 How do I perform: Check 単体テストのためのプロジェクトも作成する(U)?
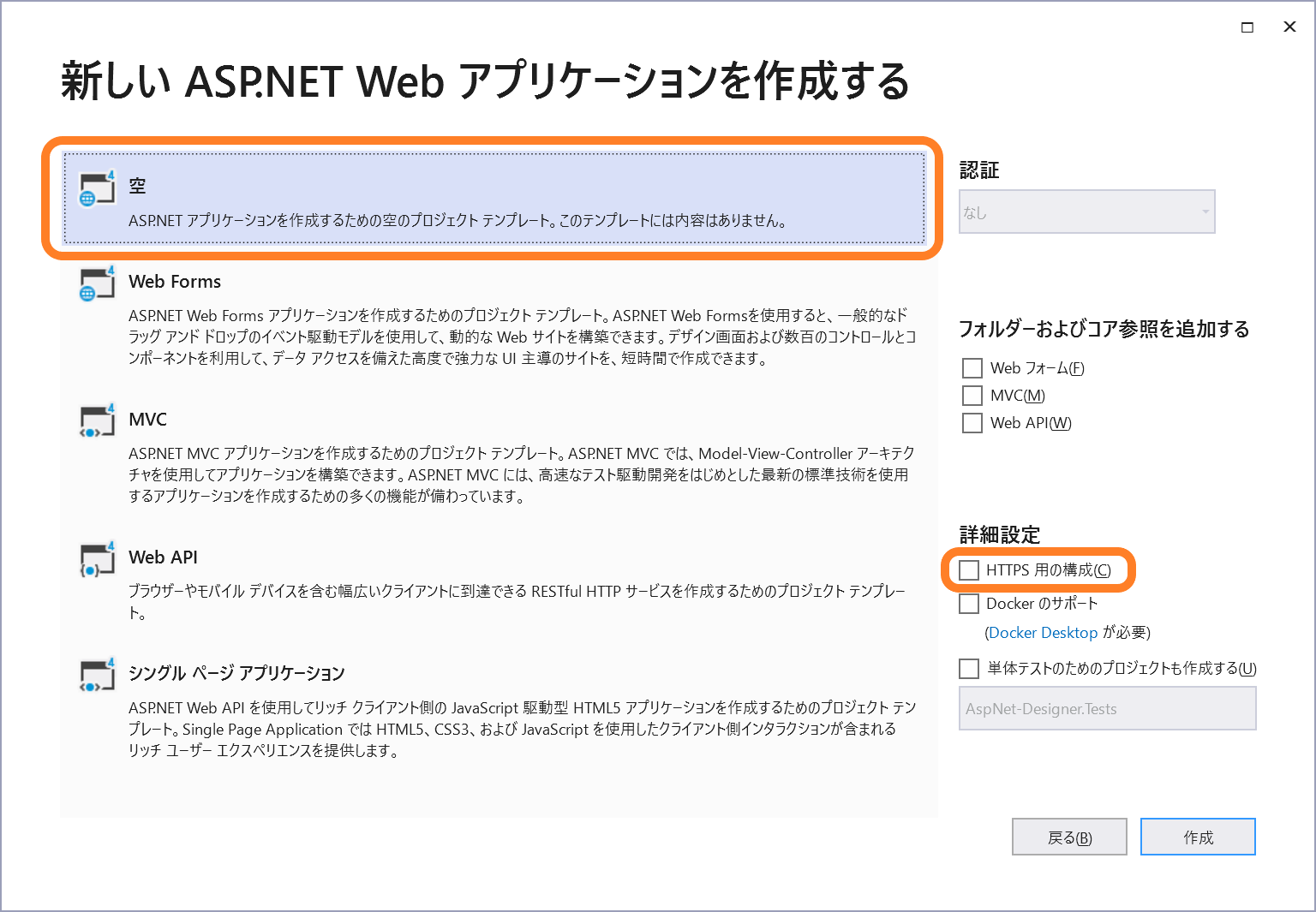(x=969, y=669)
